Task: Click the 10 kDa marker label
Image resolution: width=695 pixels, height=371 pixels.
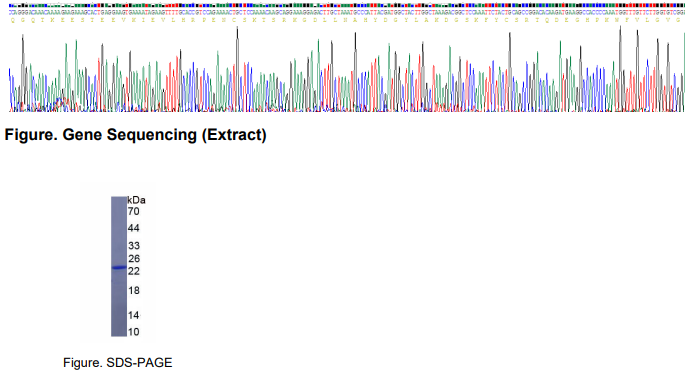Action: [x=133, y=332]
